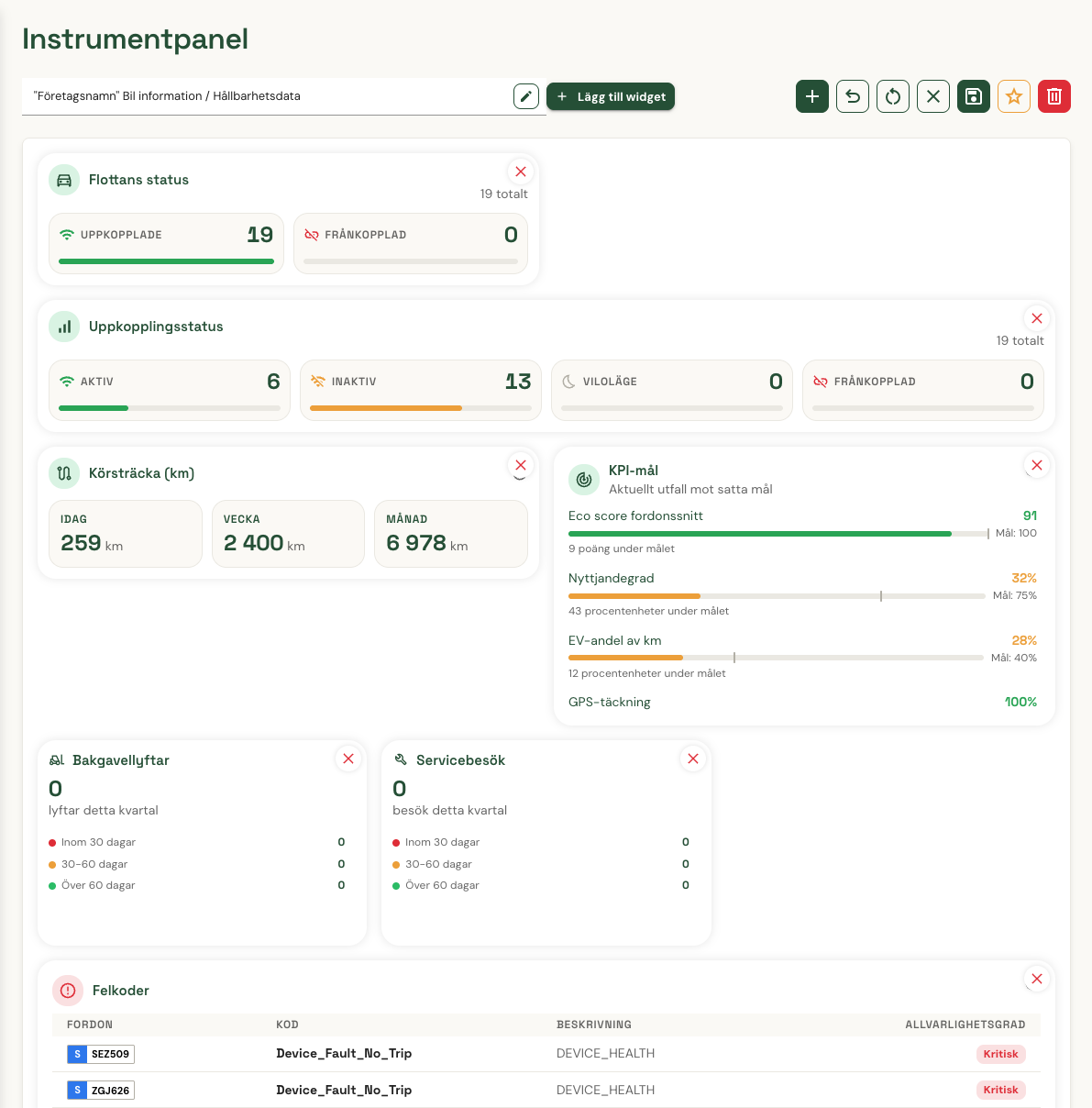Click the Nyttjandegrad progress bar

[x=777, y=596]
